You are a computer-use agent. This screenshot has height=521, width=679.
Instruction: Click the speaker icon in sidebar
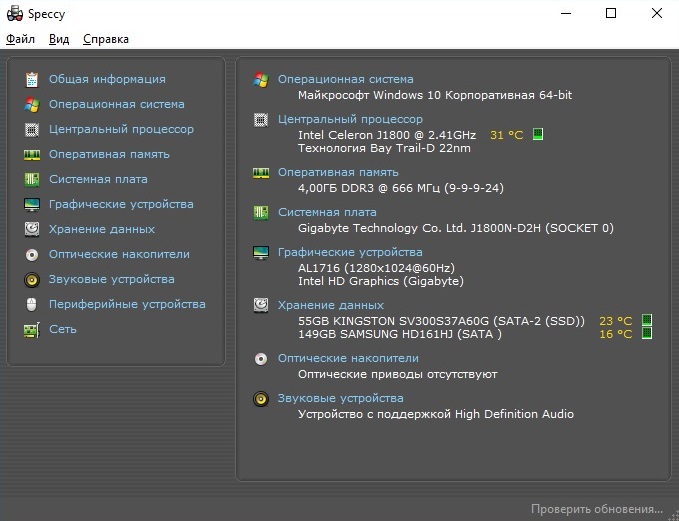coord(32,280)
